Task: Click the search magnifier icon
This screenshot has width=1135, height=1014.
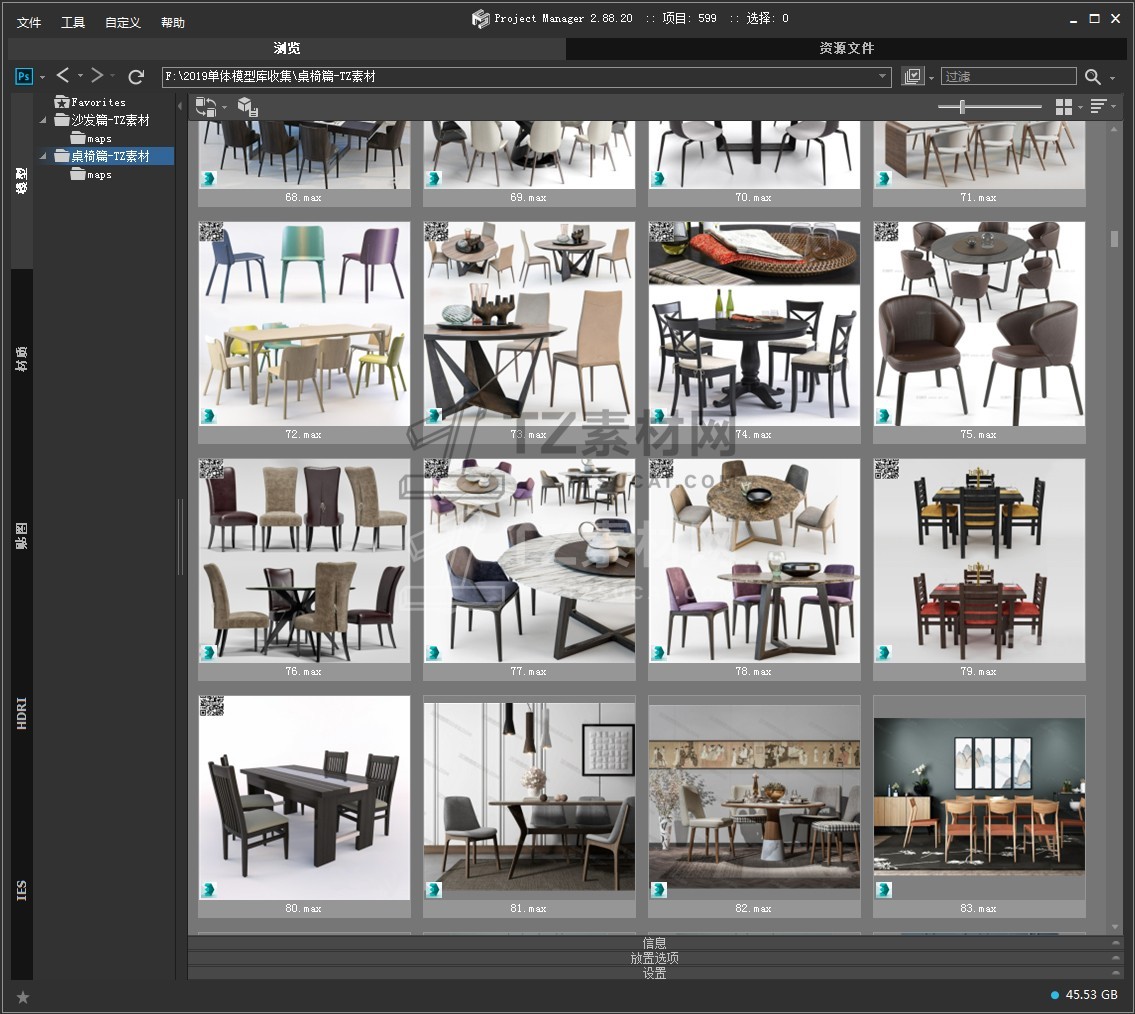Action: 1093,77
